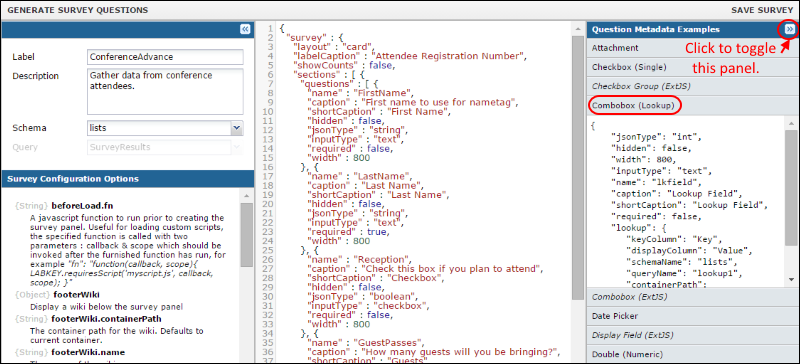Click the "showCounts" : false line
Image resolution: width=800 pixels, height=364 pixels.
pos(344,65)
